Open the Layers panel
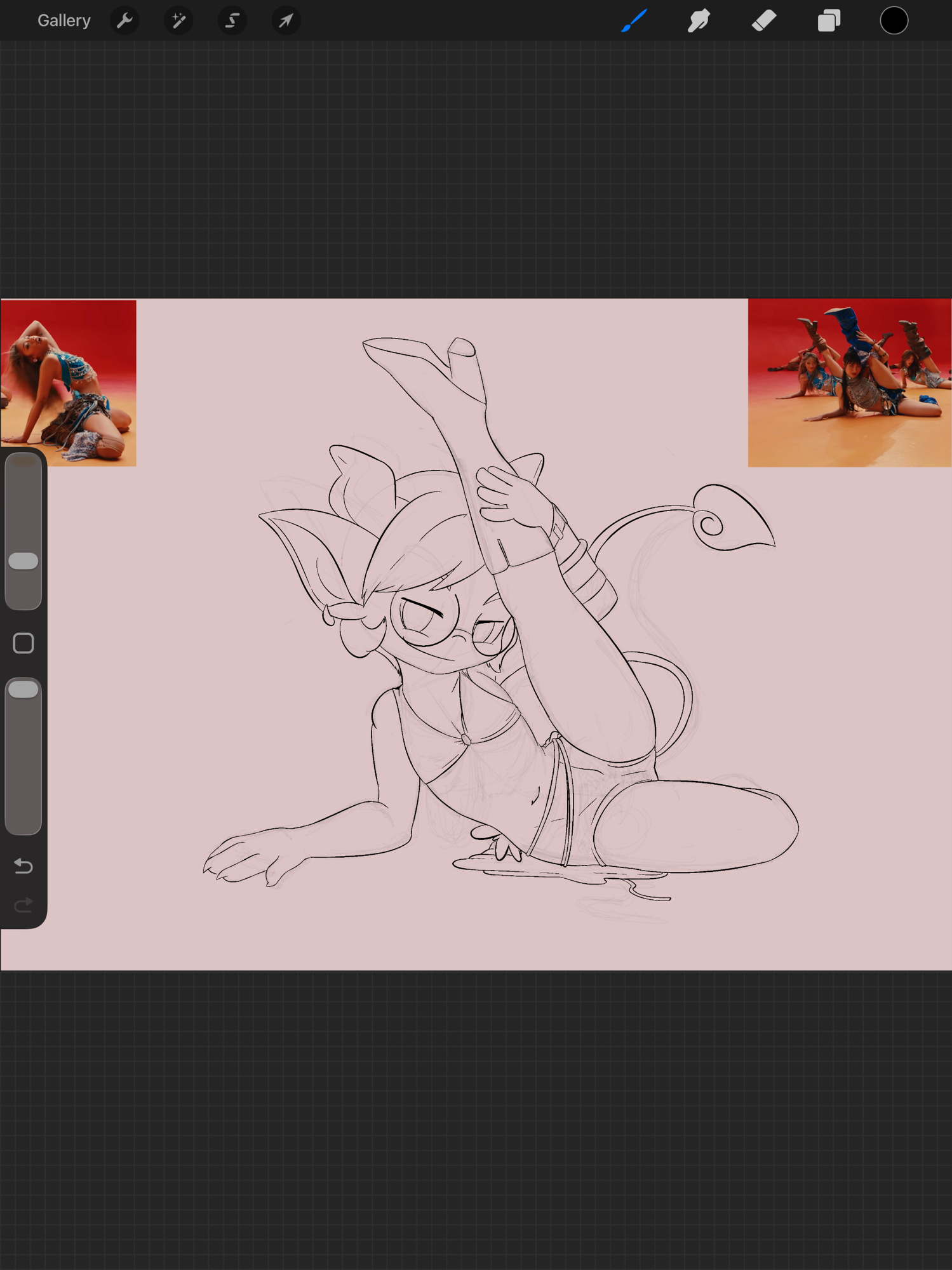The image size is (952, 1270). [x=829, y=21]
